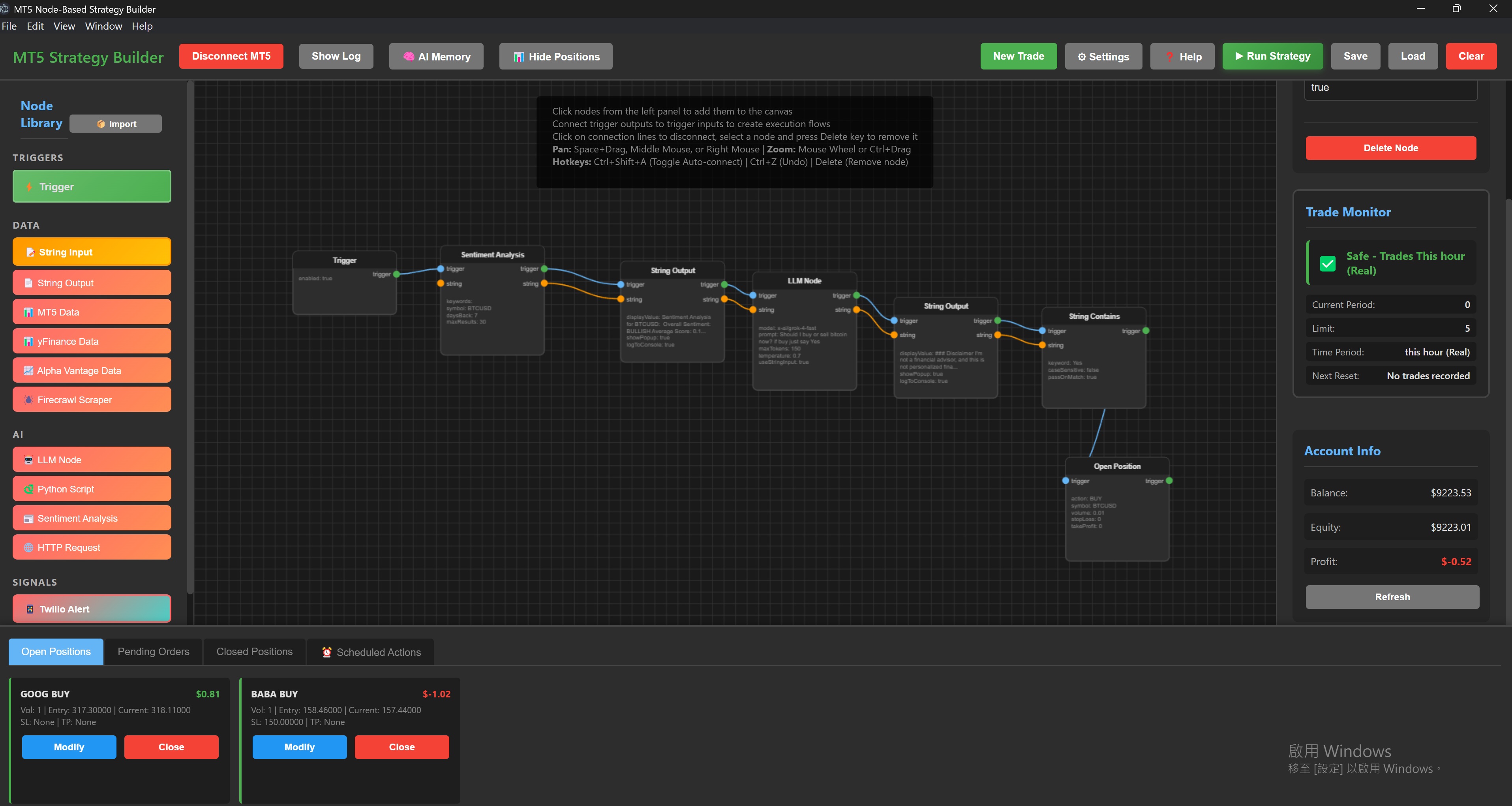The width and height of the screenshot is (1512, 806).
Task: Click the Twilio Alert phone icon
Action: tap(30, 609)
